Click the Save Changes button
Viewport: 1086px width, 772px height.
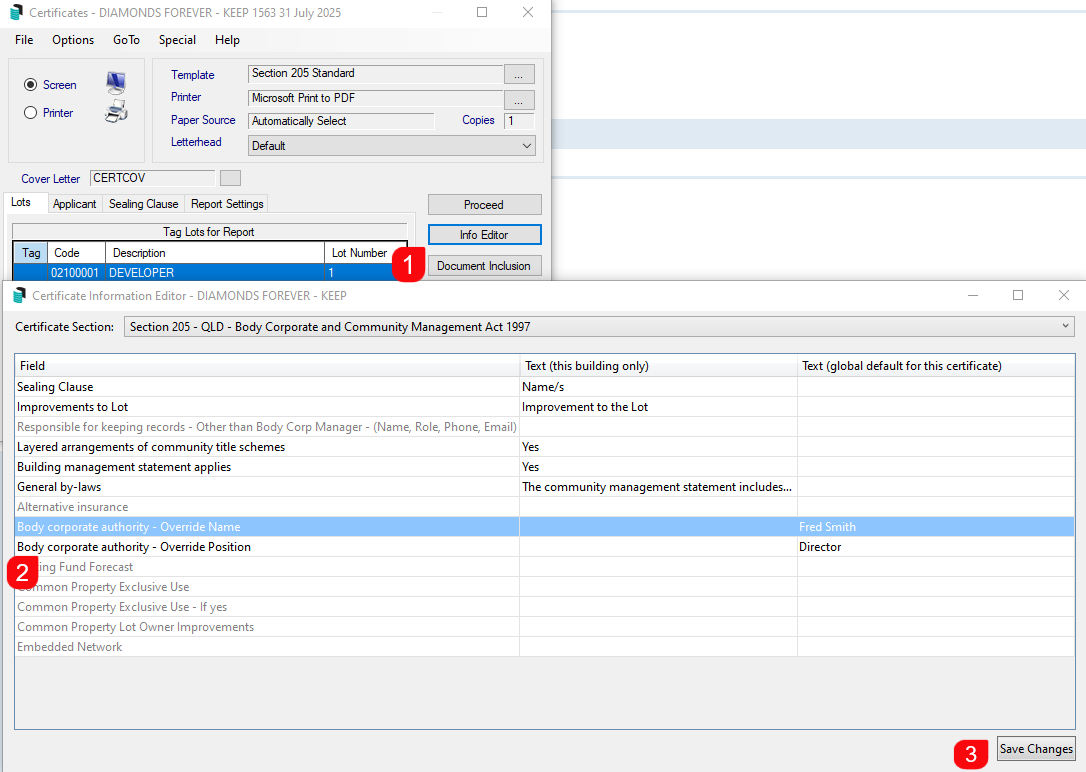(x=1036, y=748)
